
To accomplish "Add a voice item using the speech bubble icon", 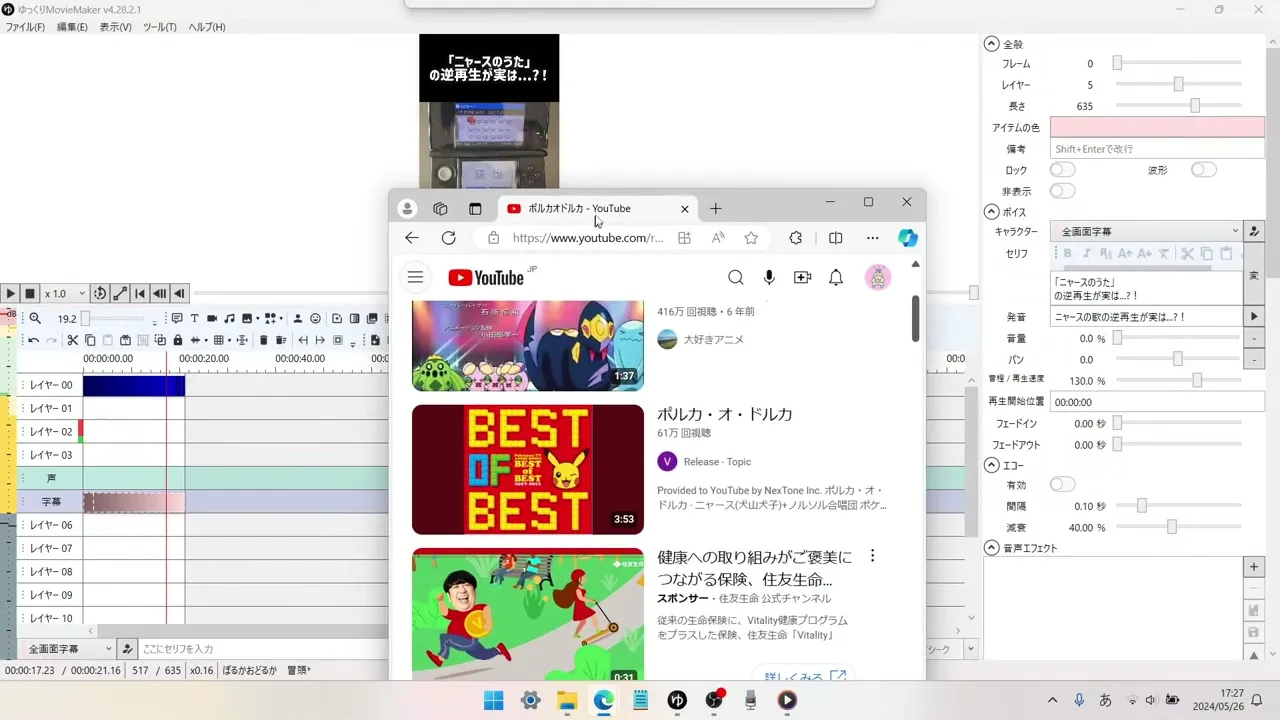I will tap(177, 318).
